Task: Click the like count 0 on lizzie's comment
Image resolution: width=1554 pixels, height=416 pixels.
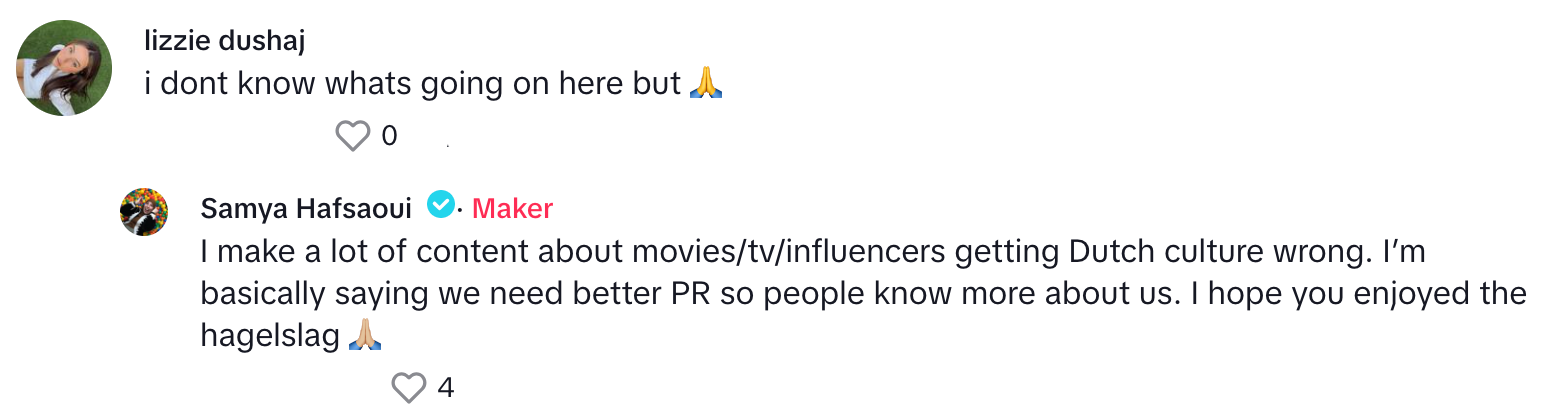Action: click(x=390, y=136)
